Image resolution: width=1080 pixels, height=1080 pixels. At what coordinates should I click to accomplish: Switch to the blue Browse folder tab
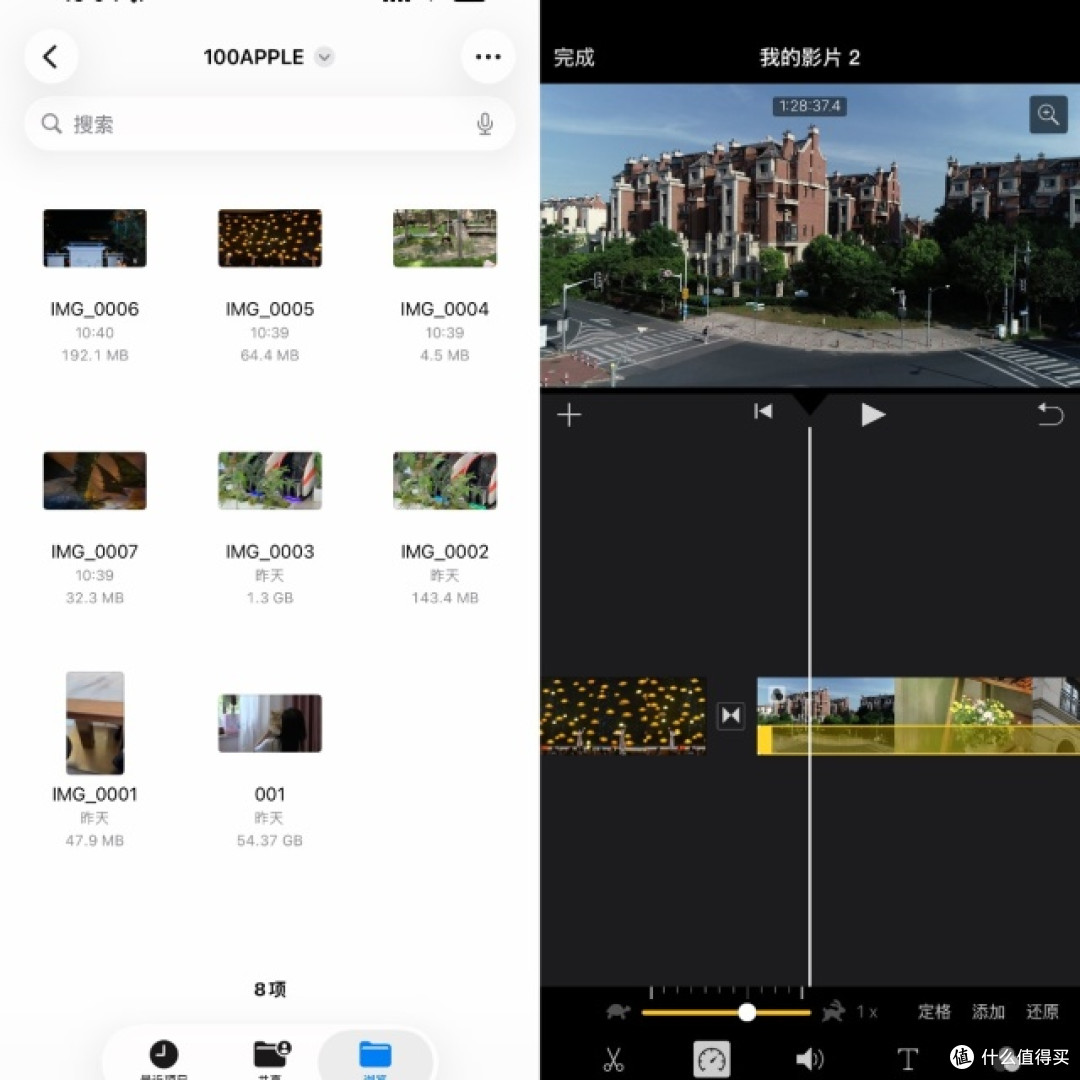coord(375,1056)
